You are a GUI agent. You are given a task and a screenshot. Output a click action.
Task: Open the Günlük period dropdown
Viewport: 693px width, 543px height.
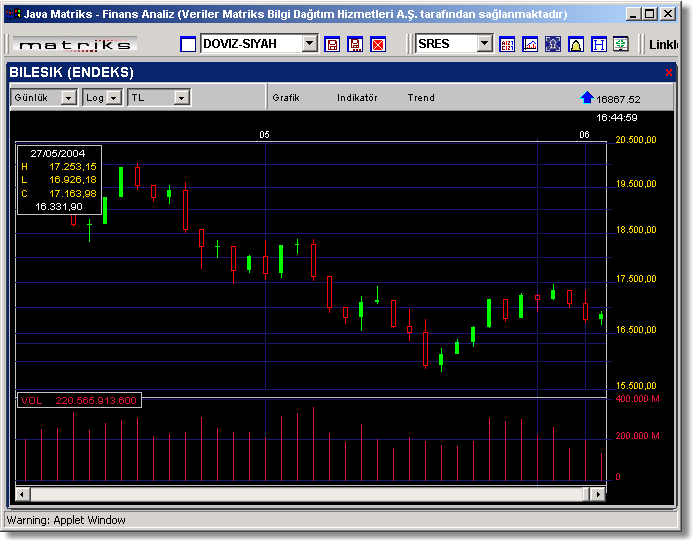click(x=68, y=98)
